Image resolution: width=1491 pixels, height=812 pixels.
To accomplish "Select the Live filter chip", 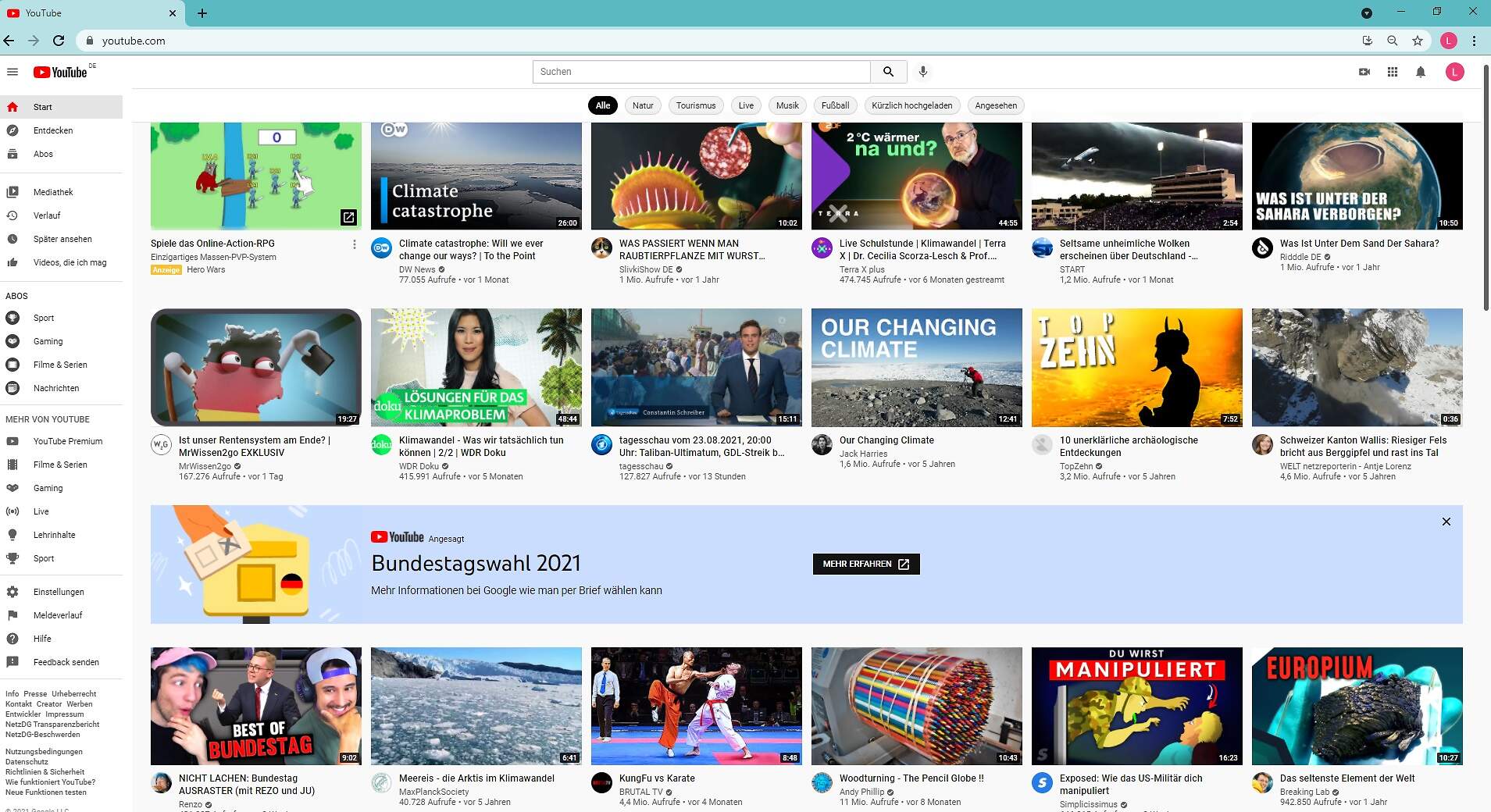I will pyautogui.click(x=746, y=105).
